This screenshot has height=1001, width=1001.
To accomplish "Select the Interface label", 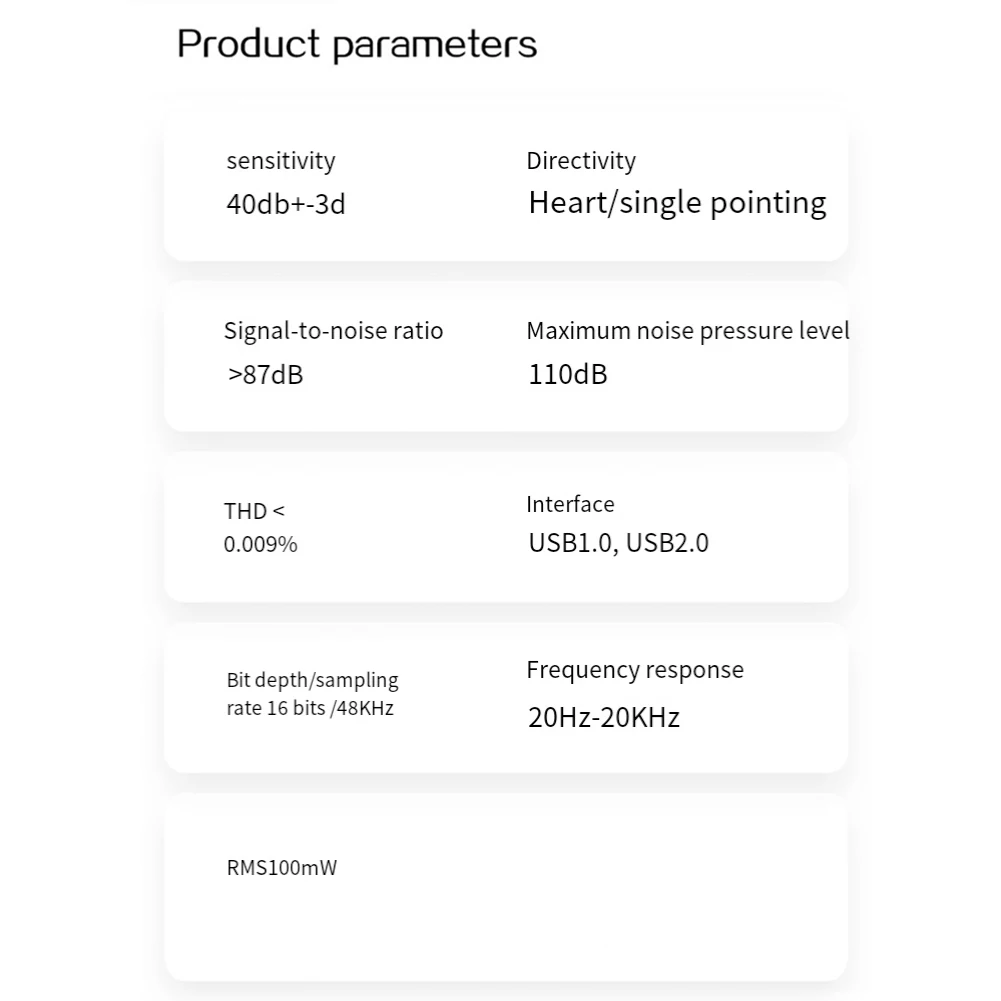I will 570,504.
